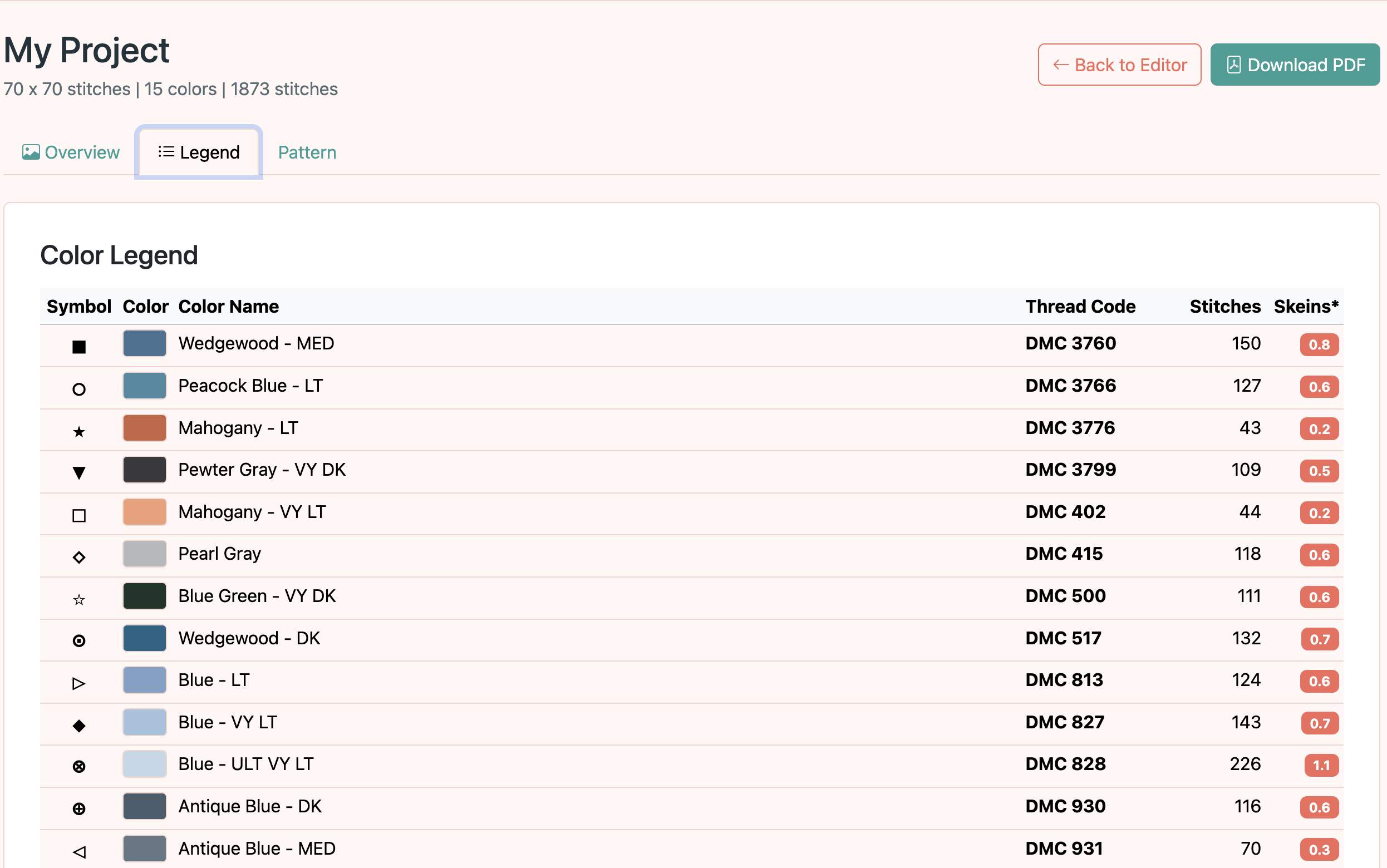Click the Back to Editor button
This screenshot has height=868, width=1387.
point(1119,65)
